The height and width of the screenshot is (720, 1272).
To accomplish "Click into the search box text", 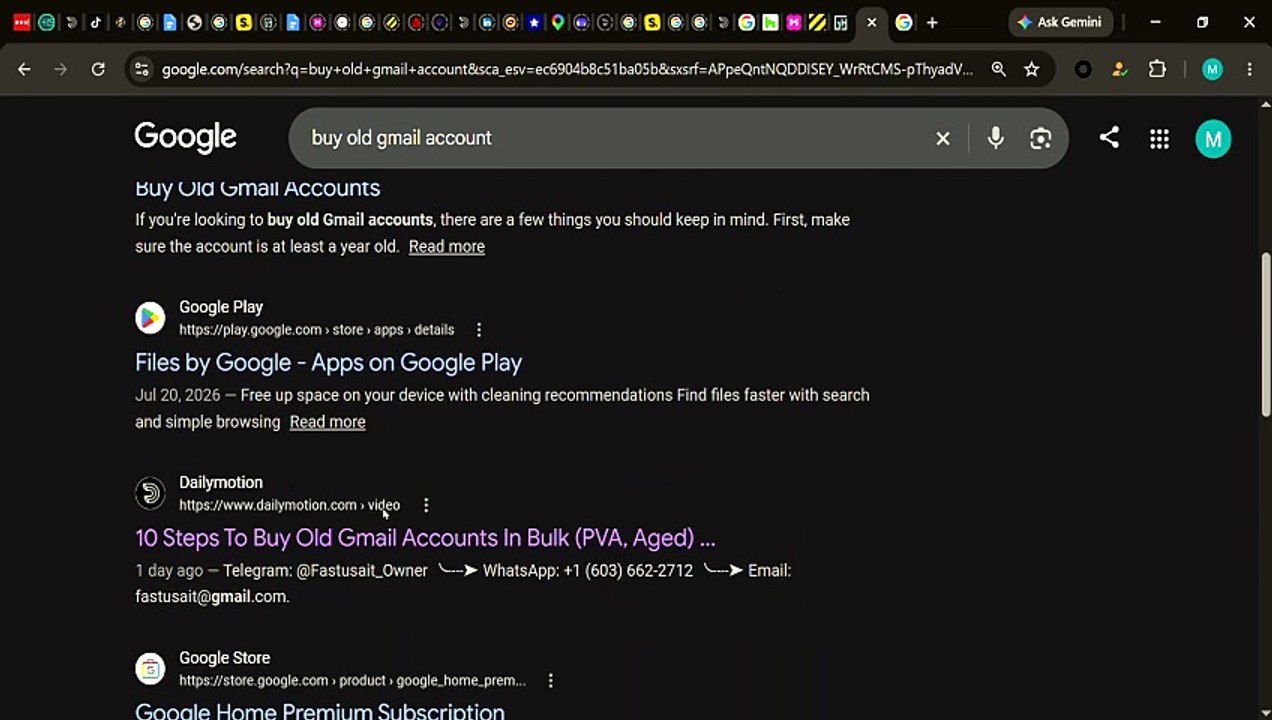I will [x=401, y=138].
